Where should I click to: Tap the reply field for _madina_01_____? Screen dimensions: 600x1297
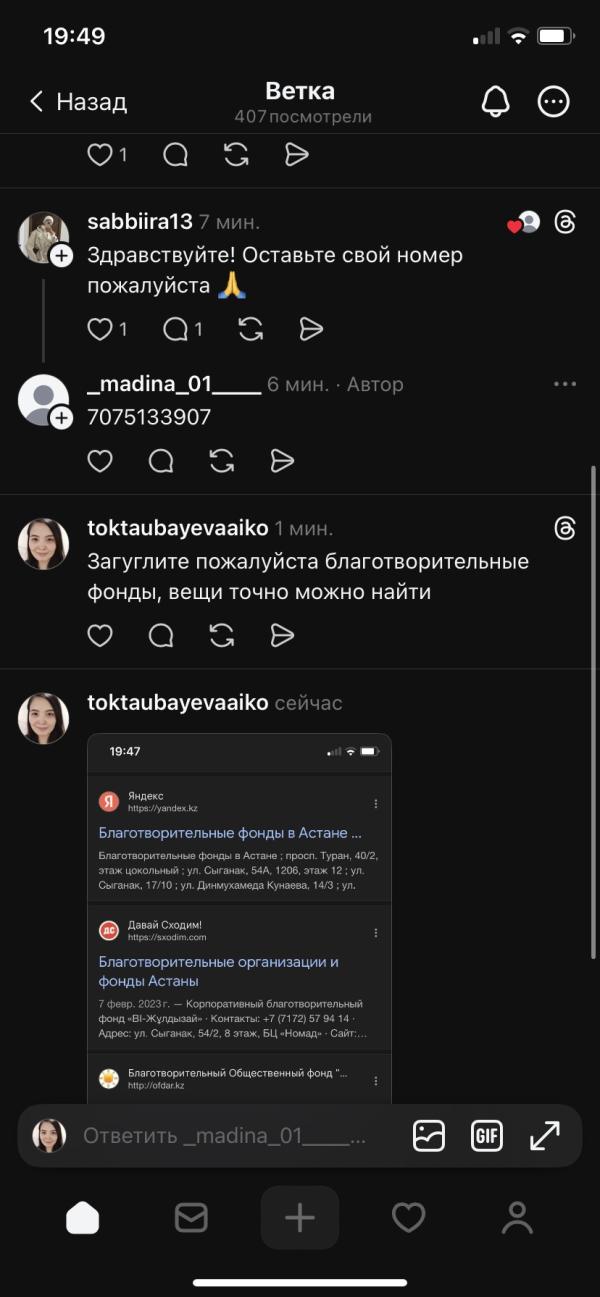224,1136
